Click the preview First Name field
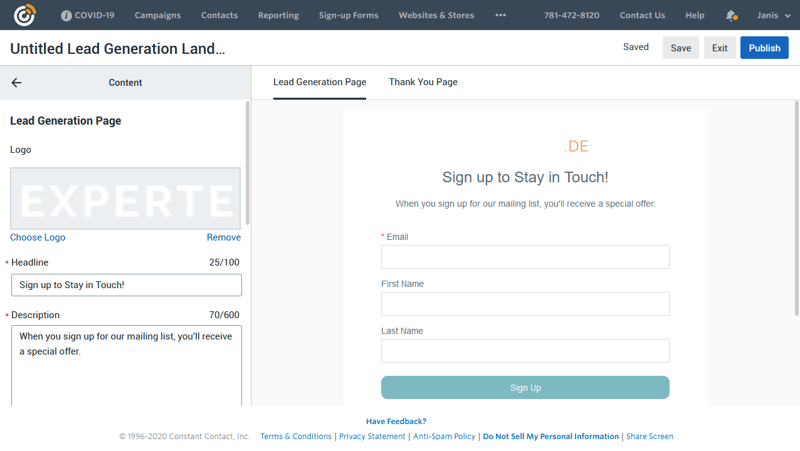This screenshot has height=451, width=800. [525, 304]
